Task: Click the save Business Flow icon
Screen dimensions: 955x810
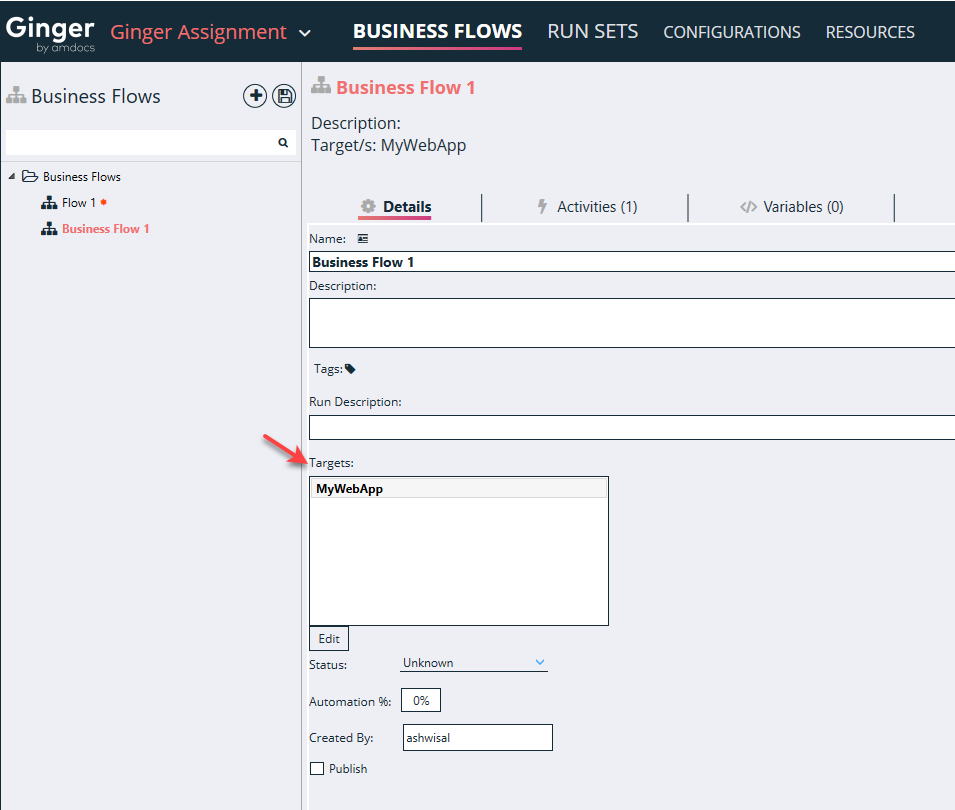Action: [x=284, y=96]
